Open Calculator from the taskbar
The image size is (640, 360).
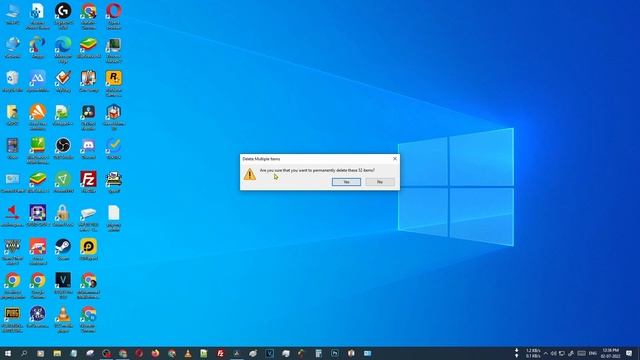coord(318,353)
